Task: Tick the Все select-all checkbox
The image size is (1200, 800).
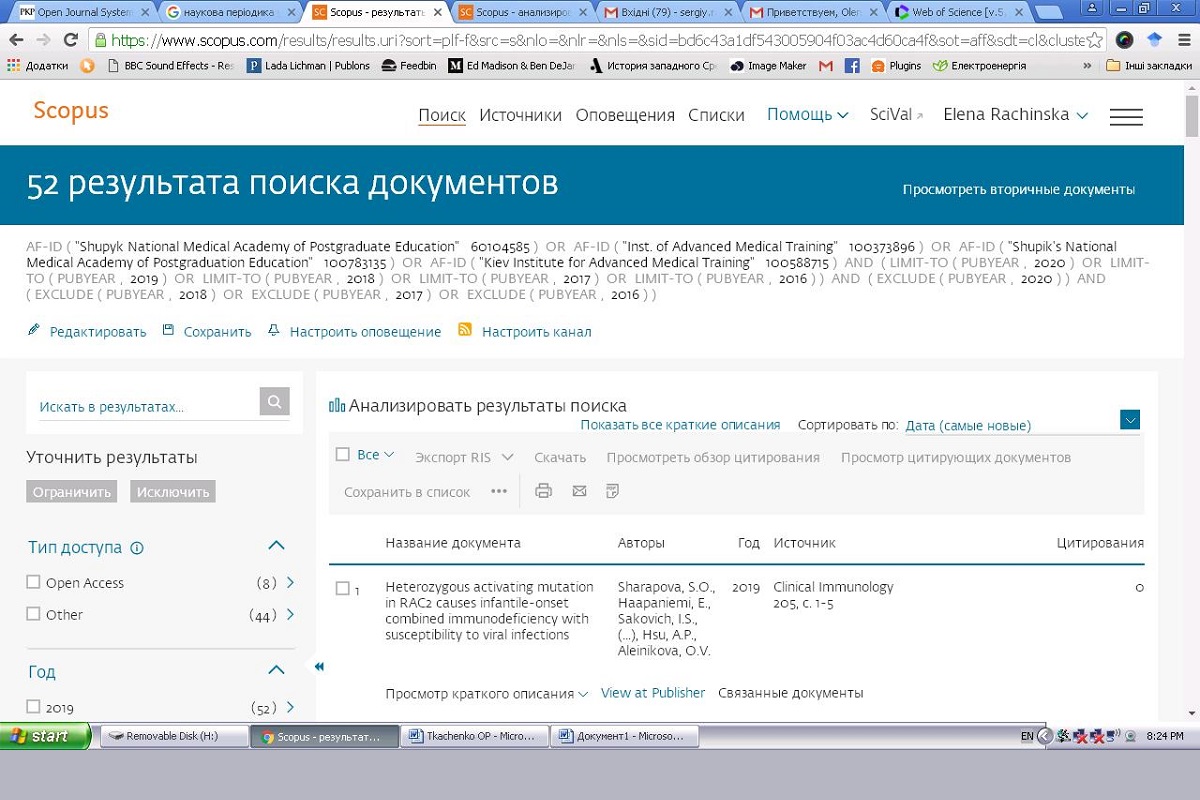Action: coord(343,455)
